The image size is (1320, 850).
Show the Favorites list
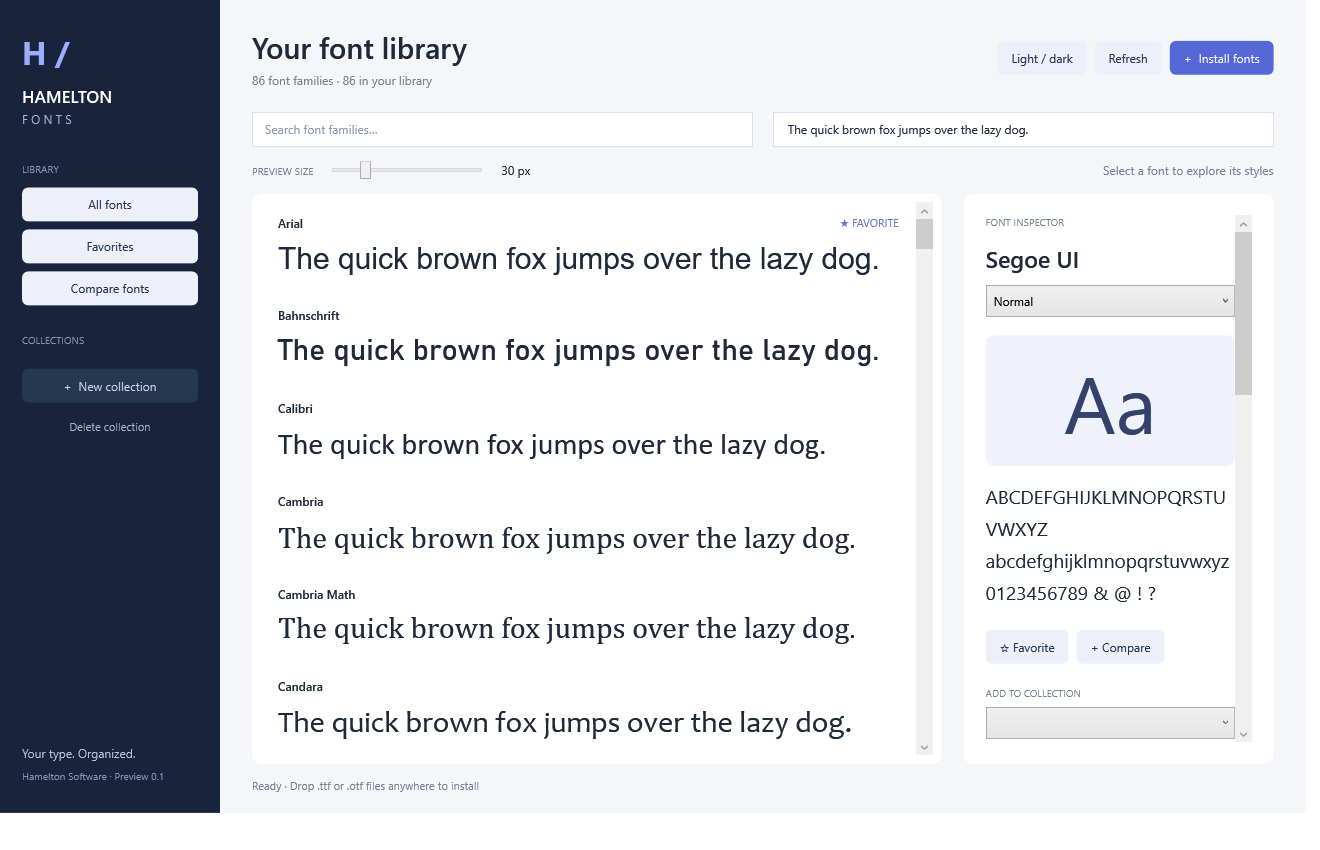110,247
